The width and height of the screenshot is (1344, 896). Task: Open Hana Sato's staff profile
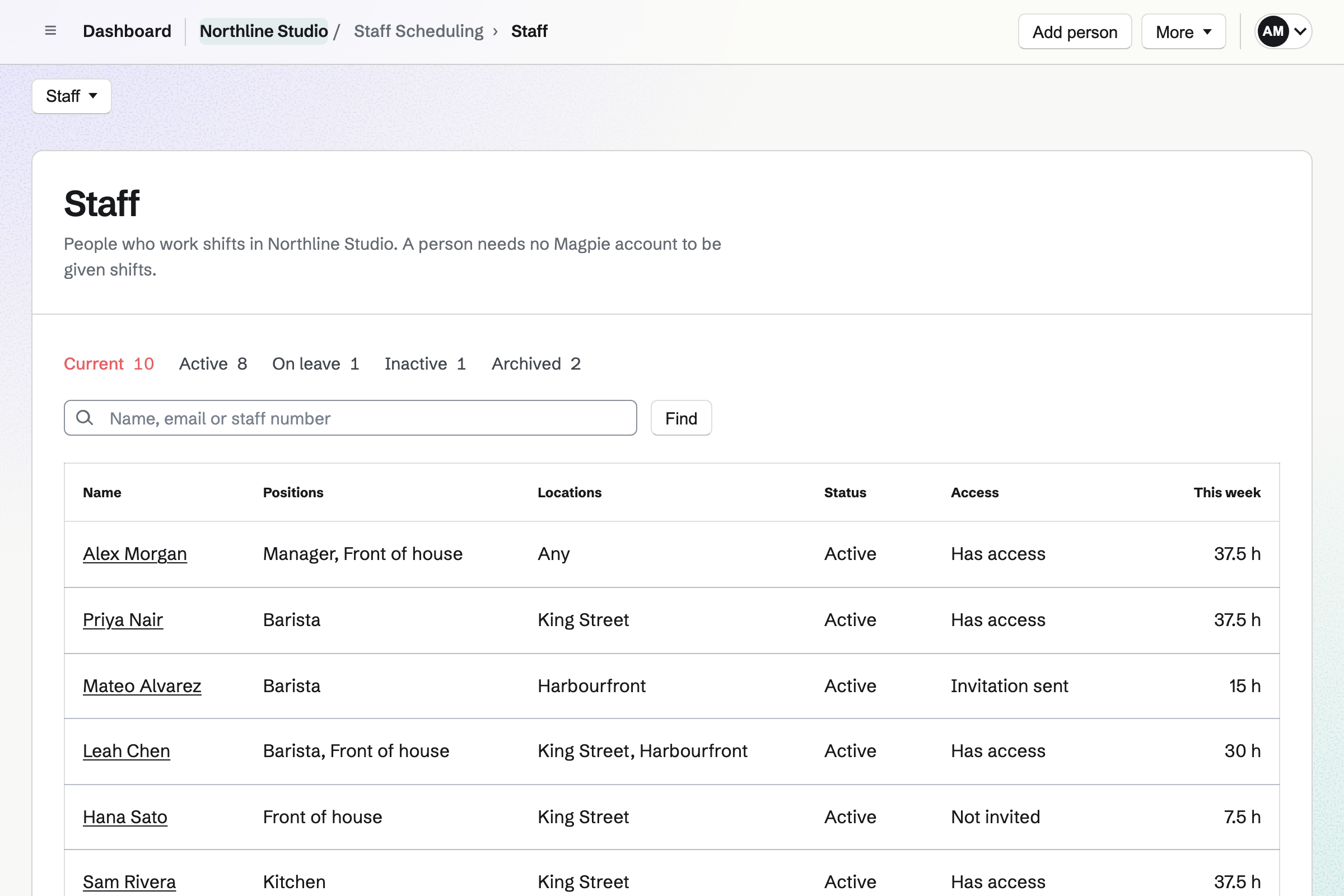point(124,817)
